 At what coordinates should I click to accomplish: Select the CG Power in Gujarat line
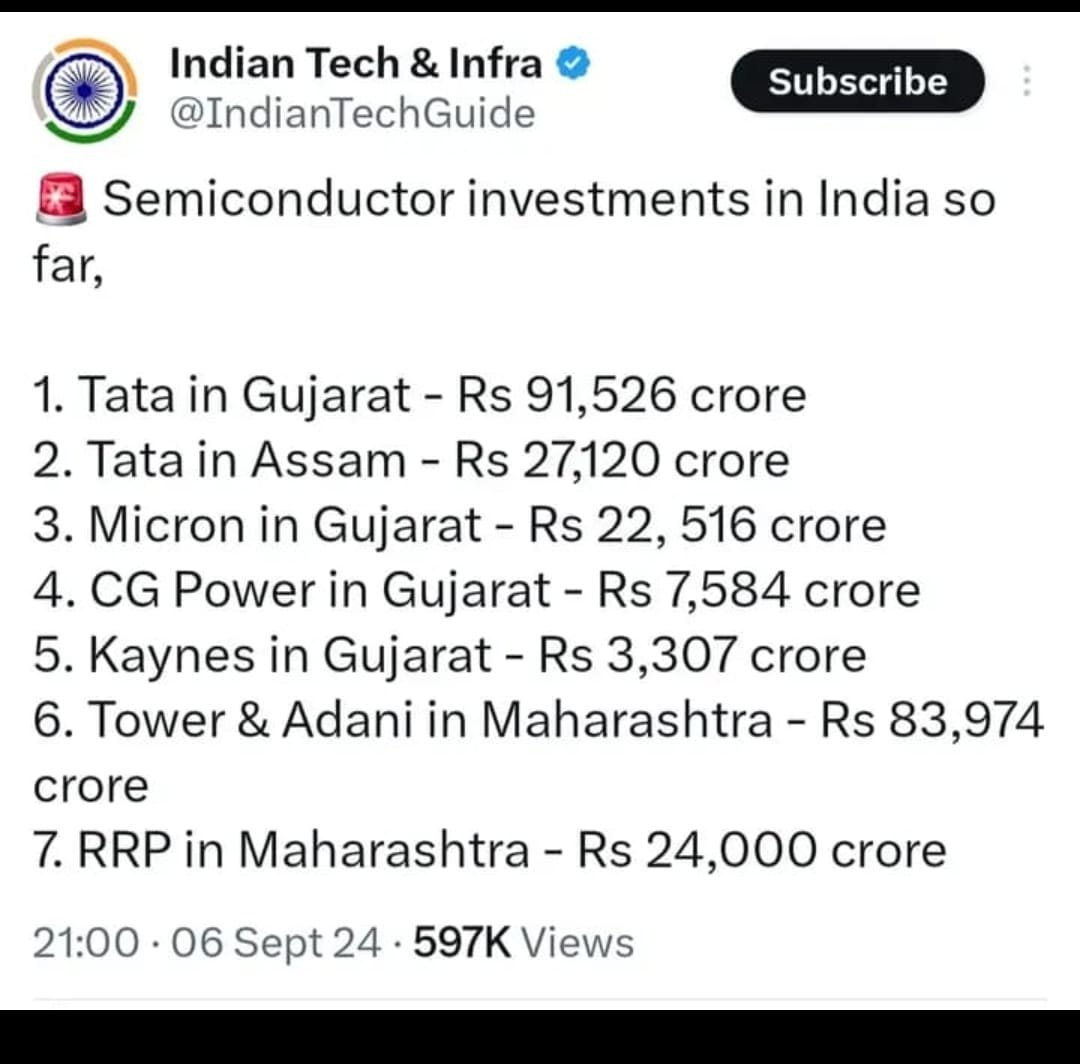coord(476,591)
